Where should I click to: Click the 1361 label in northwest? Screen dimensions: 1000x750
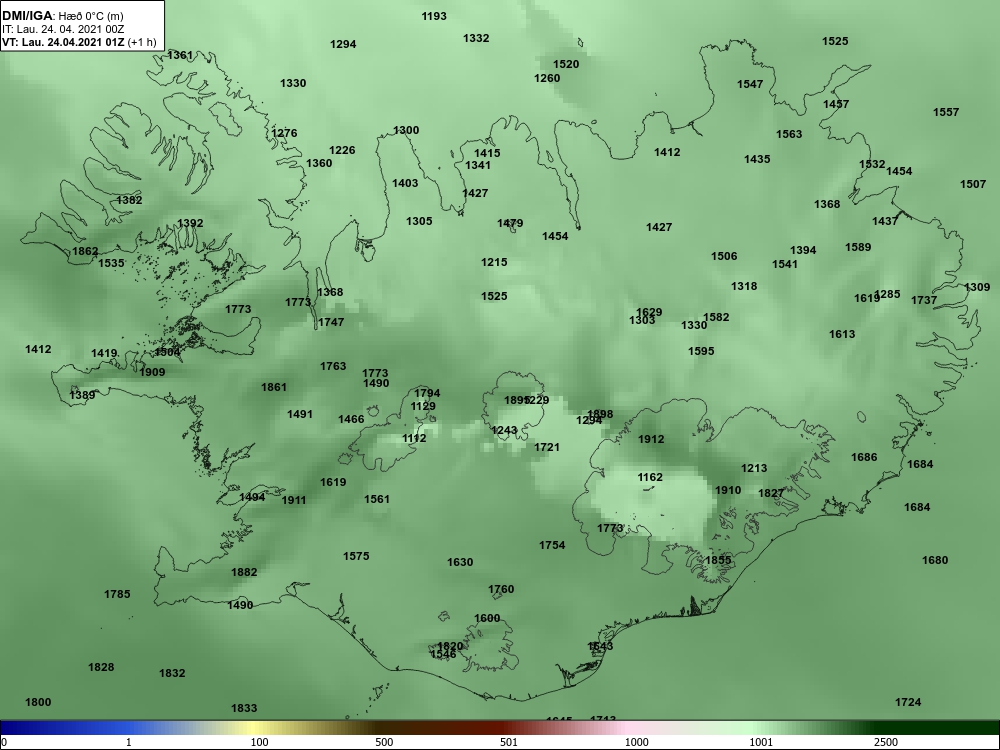click(x=180, y=55)
